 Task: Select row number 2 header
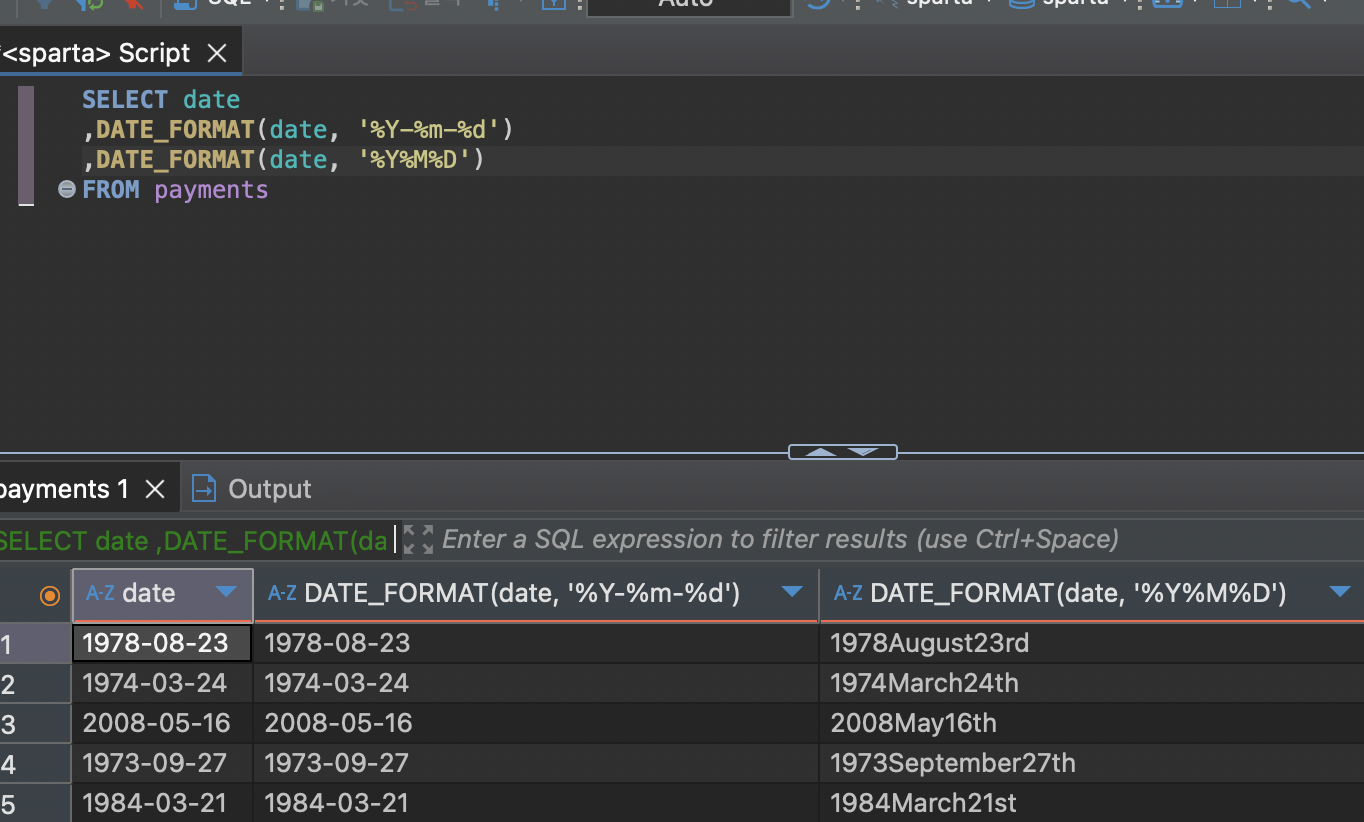click(x=35, y=684)
